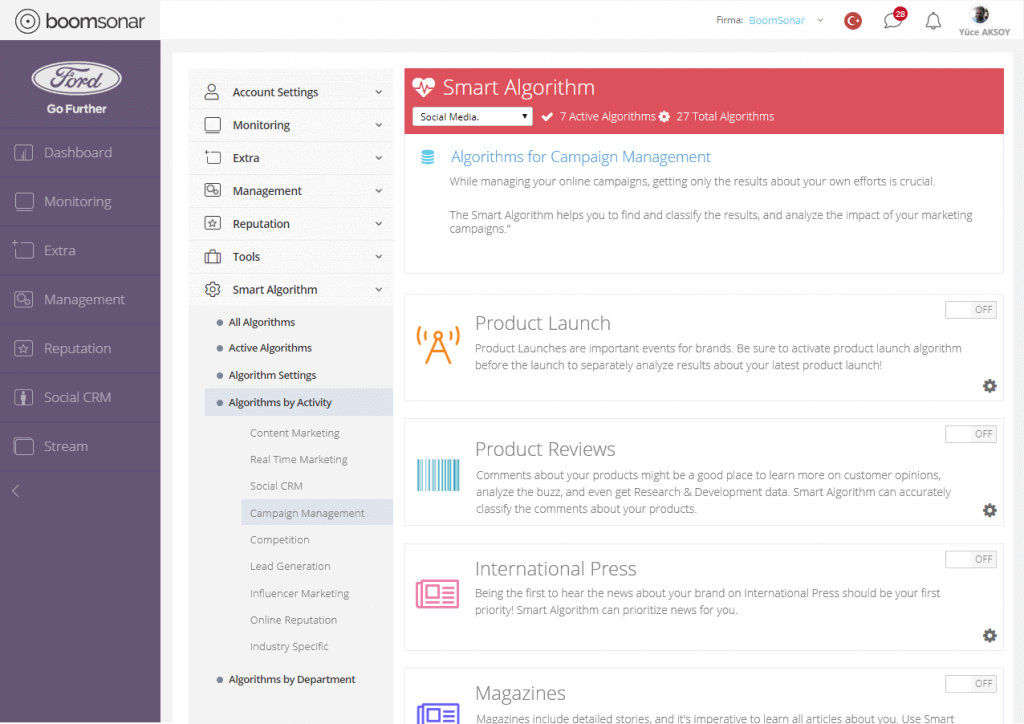Click the Stream icon in the sidebar
The height and width of the screenshot is (724, 1024).
click(x=24, y=447)
